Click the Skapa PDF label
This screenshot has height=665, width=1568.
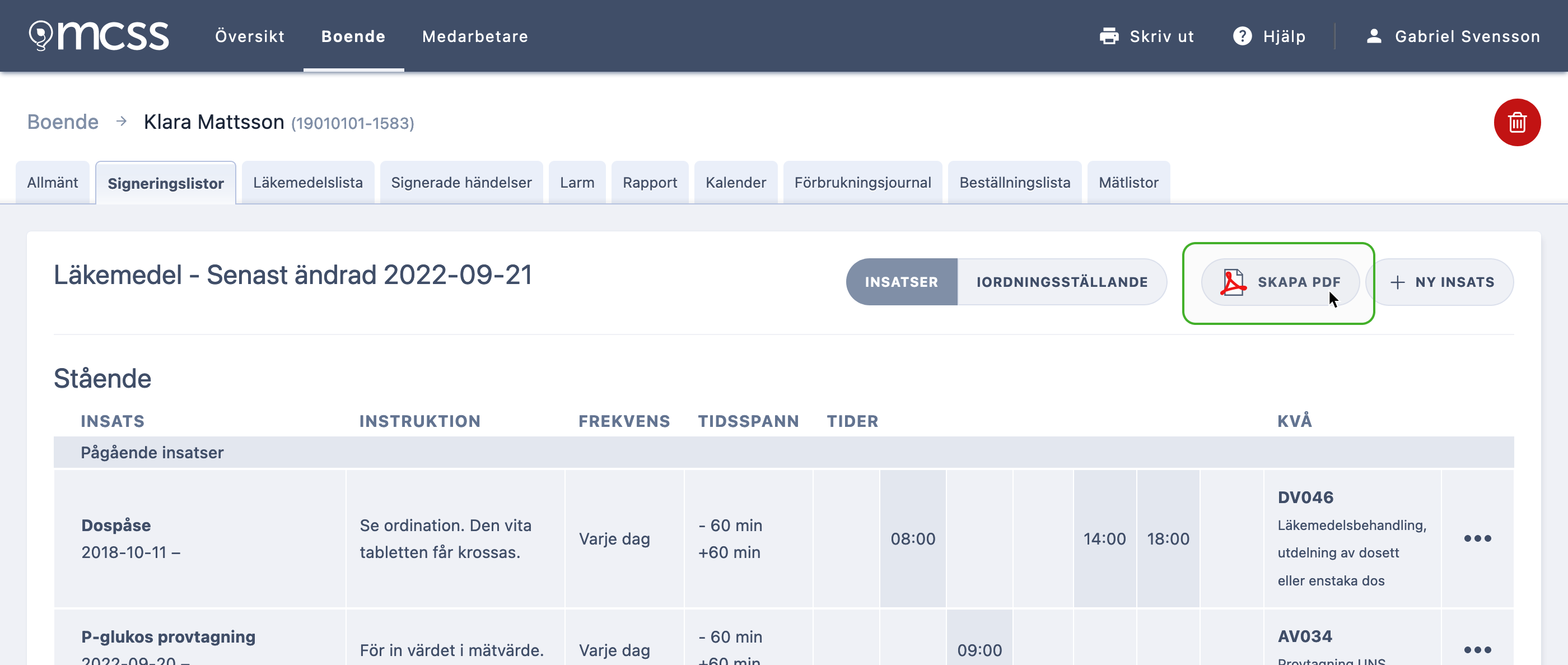[1299, 282]
